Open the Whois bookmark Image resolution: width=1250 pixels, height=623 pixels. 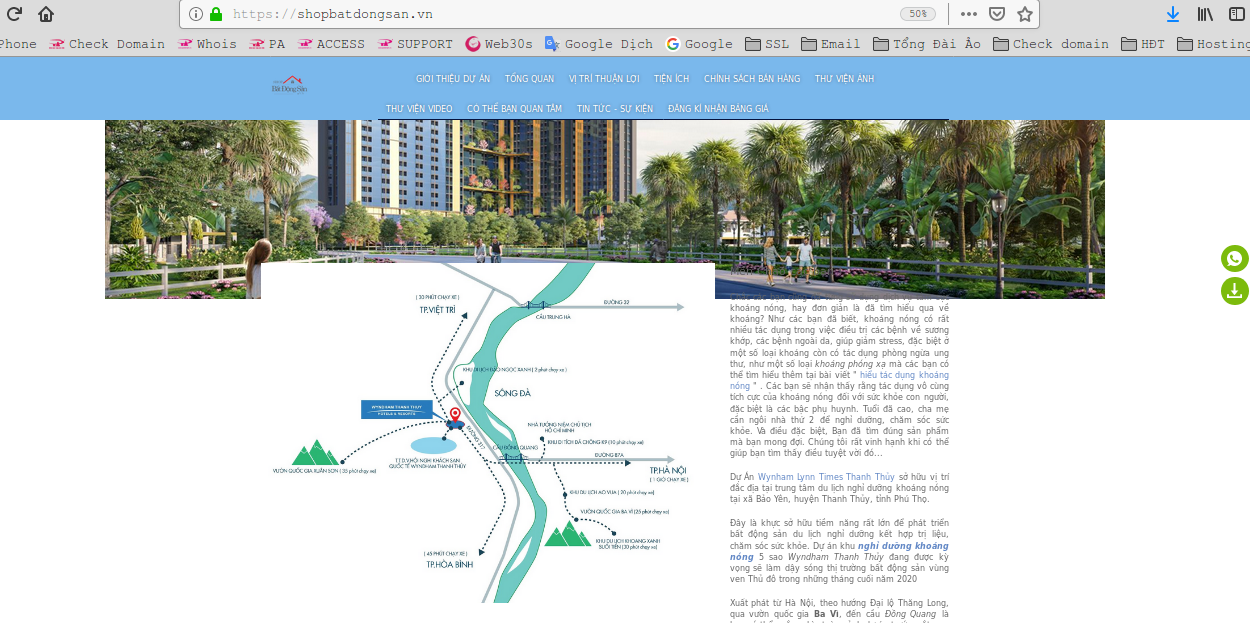point(207,44)
